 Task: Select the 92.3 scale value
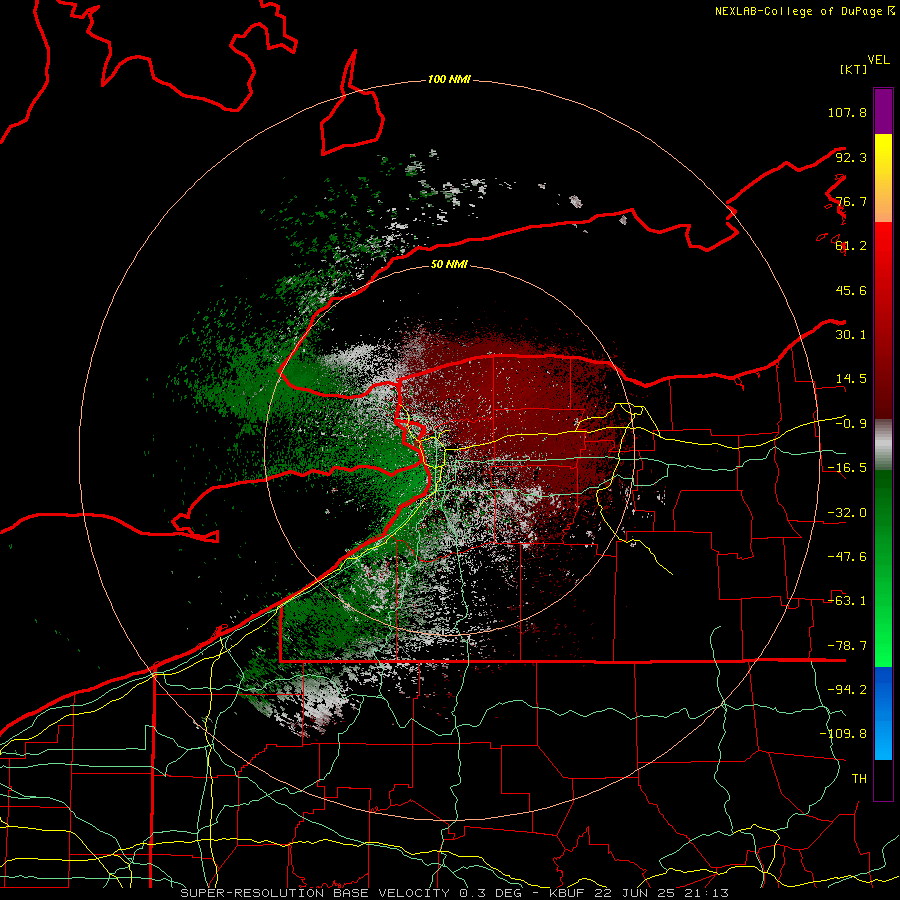(851, 157)
